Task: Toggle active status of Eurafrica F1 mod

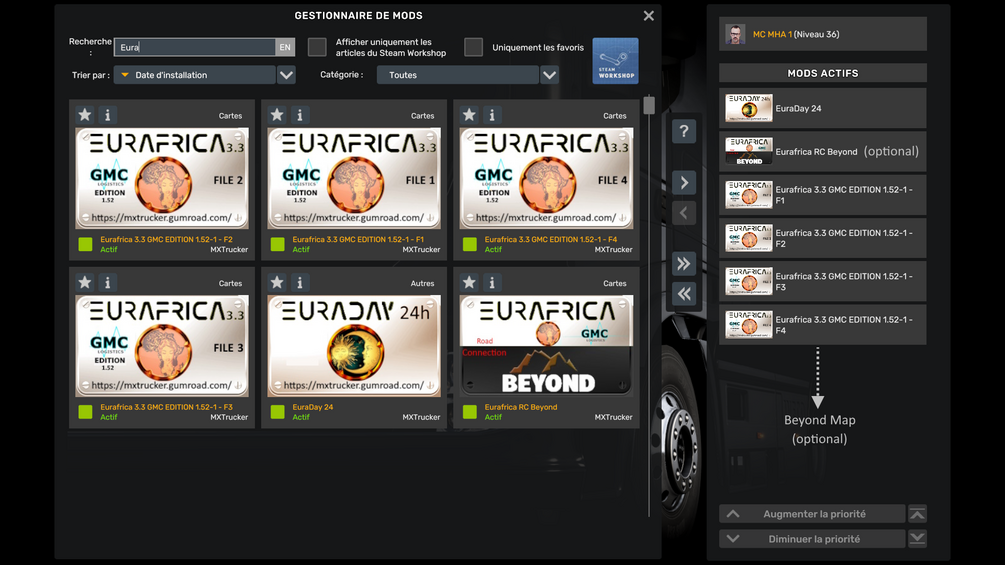Action: [x=278, y=244]
